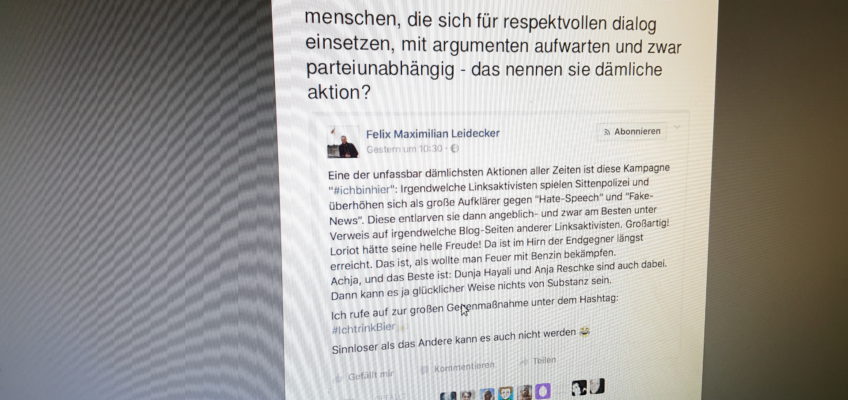Screen dimensions: 848x400
Task: Click the share arrow icon beside Teilen
Action: click(x=524, y=362)
